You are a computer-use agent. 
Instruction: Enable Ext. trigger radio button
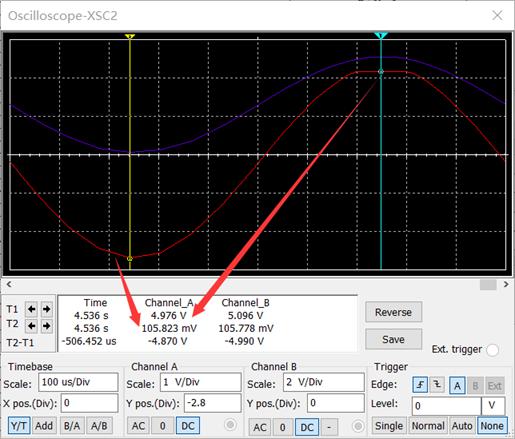492,350
